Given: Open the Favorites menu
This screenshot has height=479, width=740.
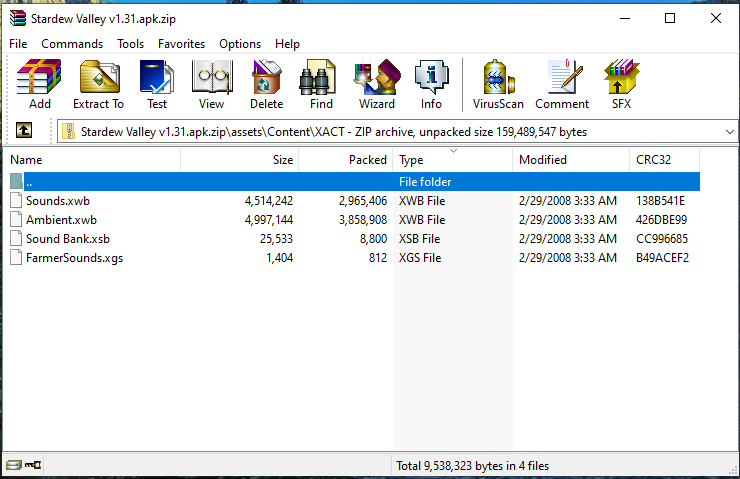Looking at the screenshot, I should click(x=181, y=44).
